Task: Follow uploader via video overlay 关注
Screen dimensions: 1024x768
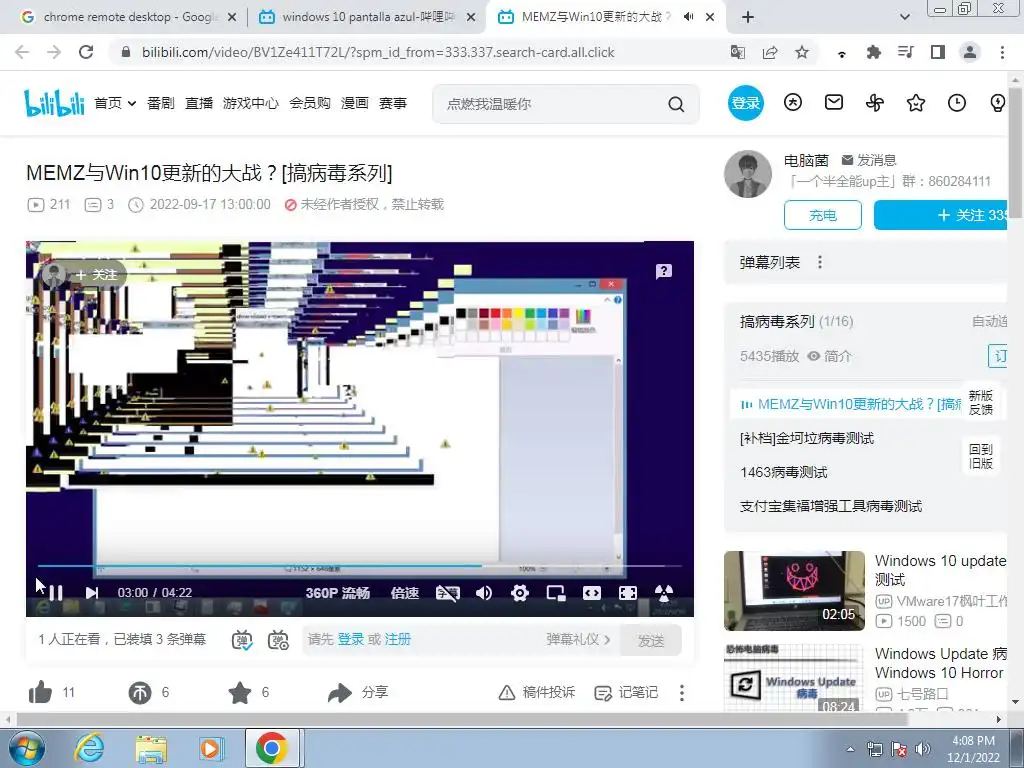Action: pos(96,275)
